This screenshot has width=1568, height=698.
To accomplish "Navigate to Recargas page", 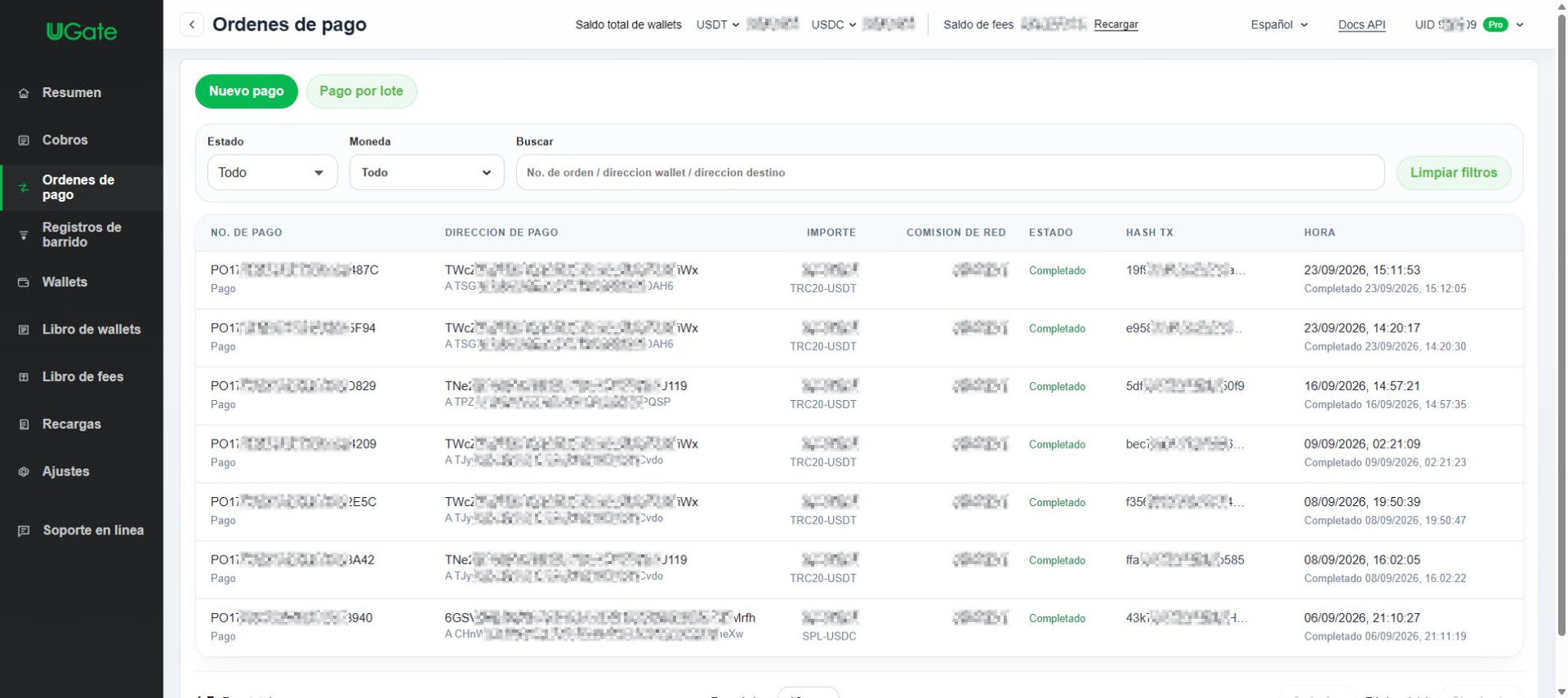I will coord(72,425).
